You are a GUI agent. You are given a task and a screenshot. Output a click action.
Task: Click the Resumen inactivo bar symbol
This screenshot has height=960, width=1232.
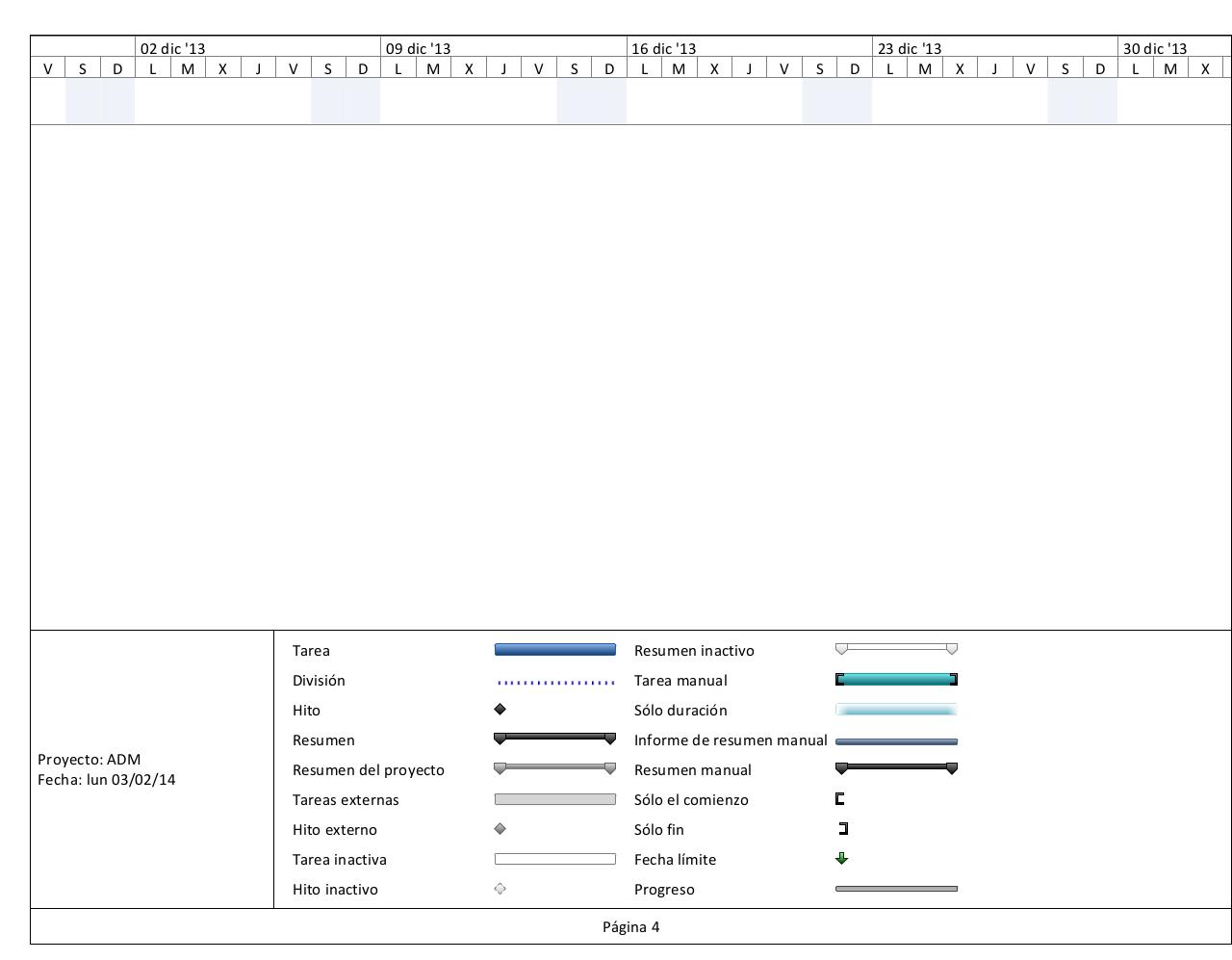[896, 649]
